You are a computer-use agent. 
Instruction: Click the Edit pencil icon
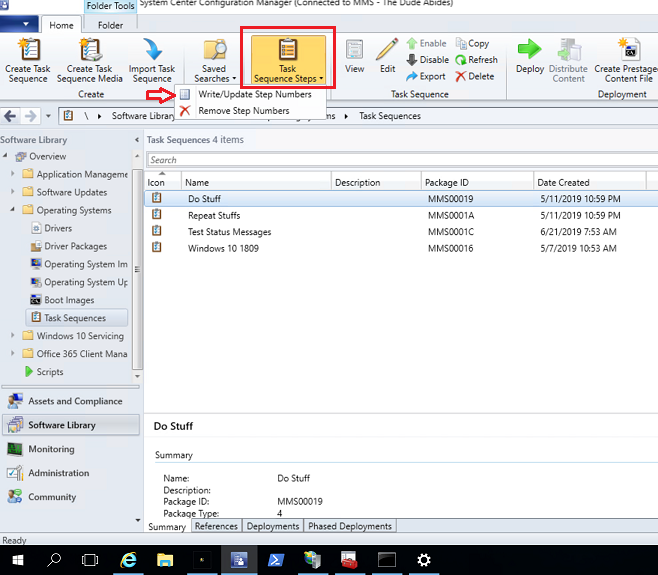coord(387,50)
